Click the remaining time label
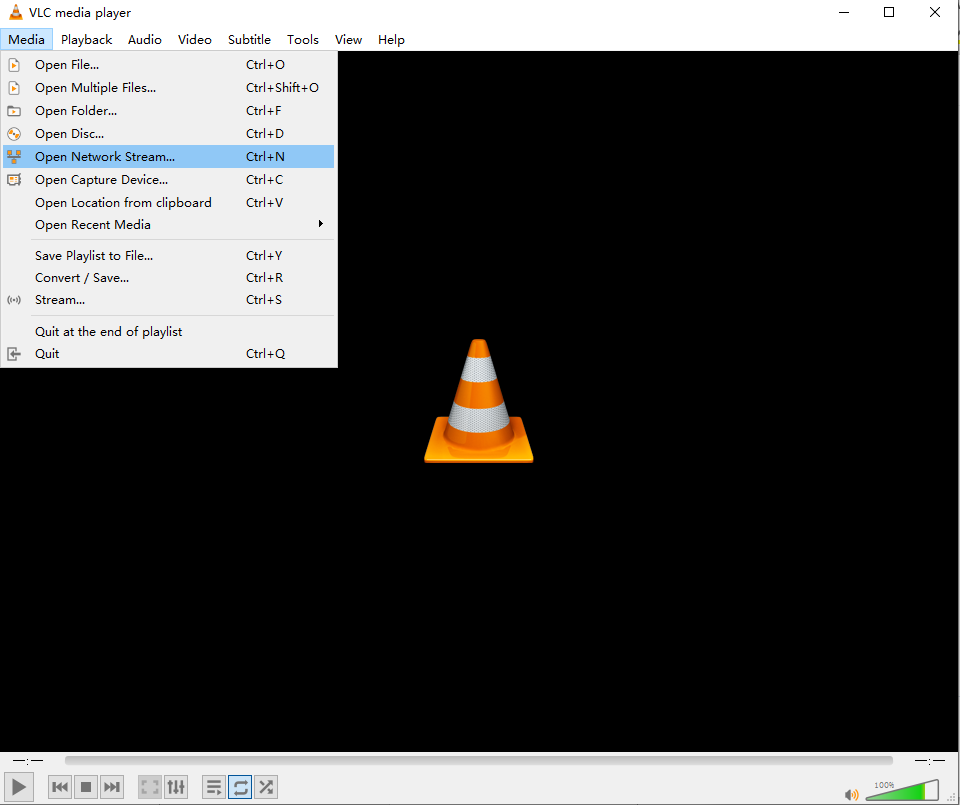 pyautogui.click(x=930, y=761)
